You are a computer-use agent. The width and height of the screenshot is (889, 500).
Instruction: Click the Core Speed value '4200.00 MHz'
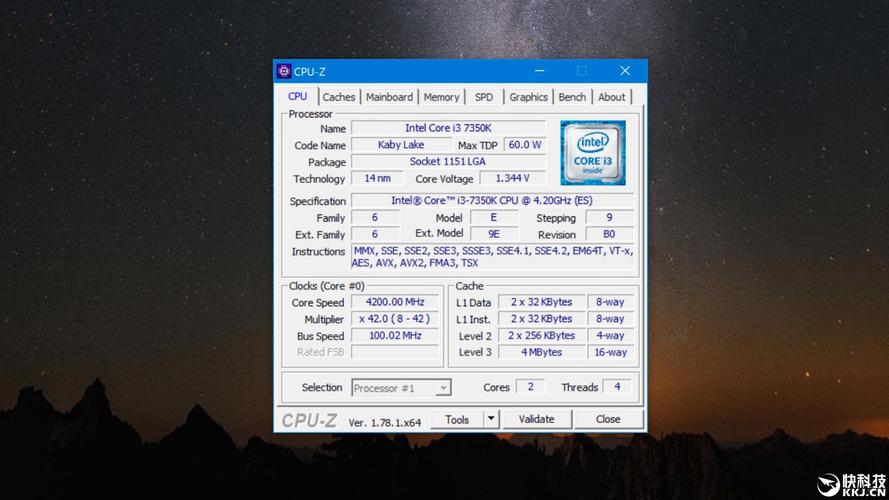(395, 302)
